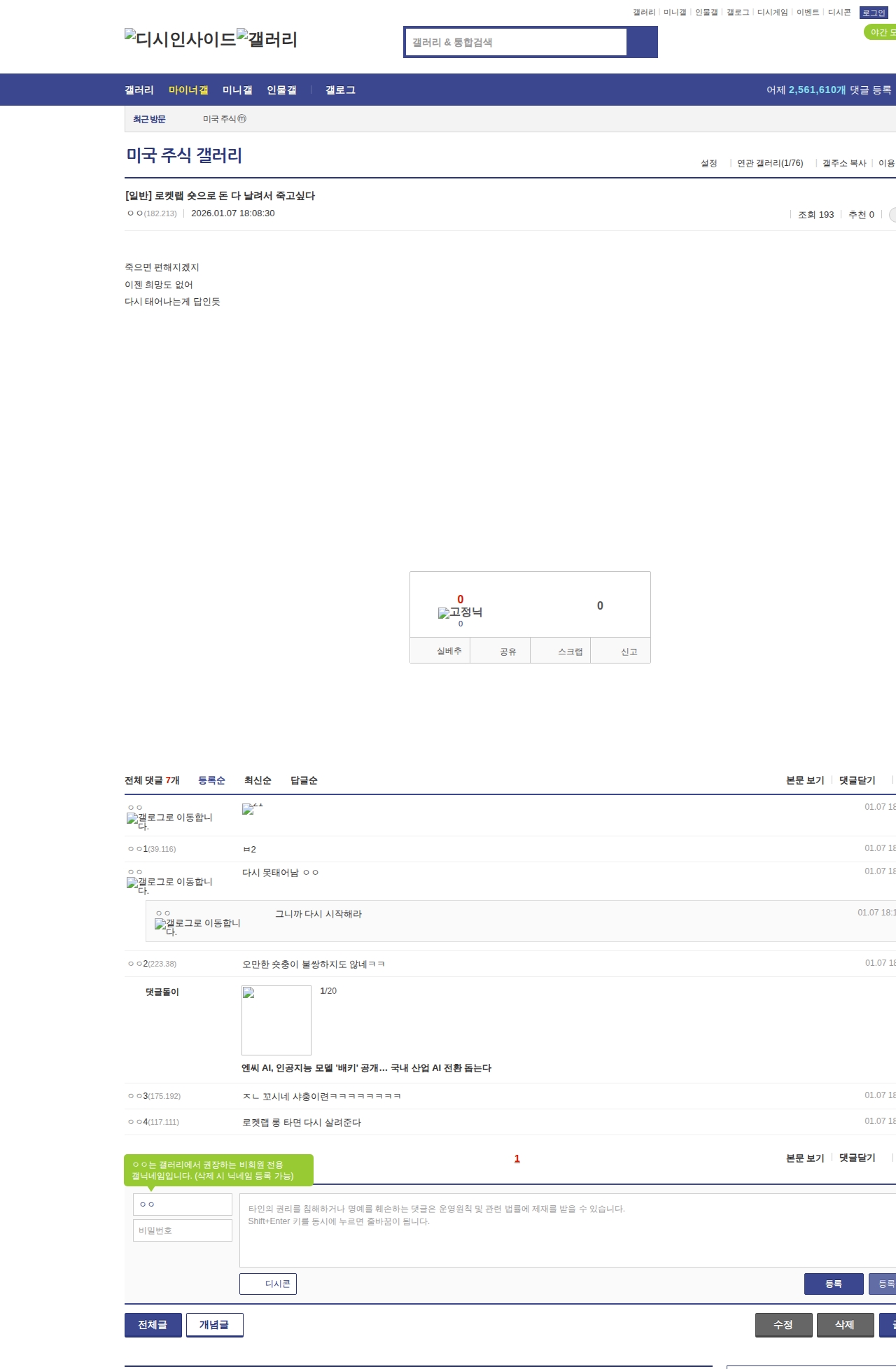The height and width of the screenshot is (1369, 896).
Task: Expand the 연관 갤러리(1/76) list
Action: pyautogui.click(x=770, y=163)
